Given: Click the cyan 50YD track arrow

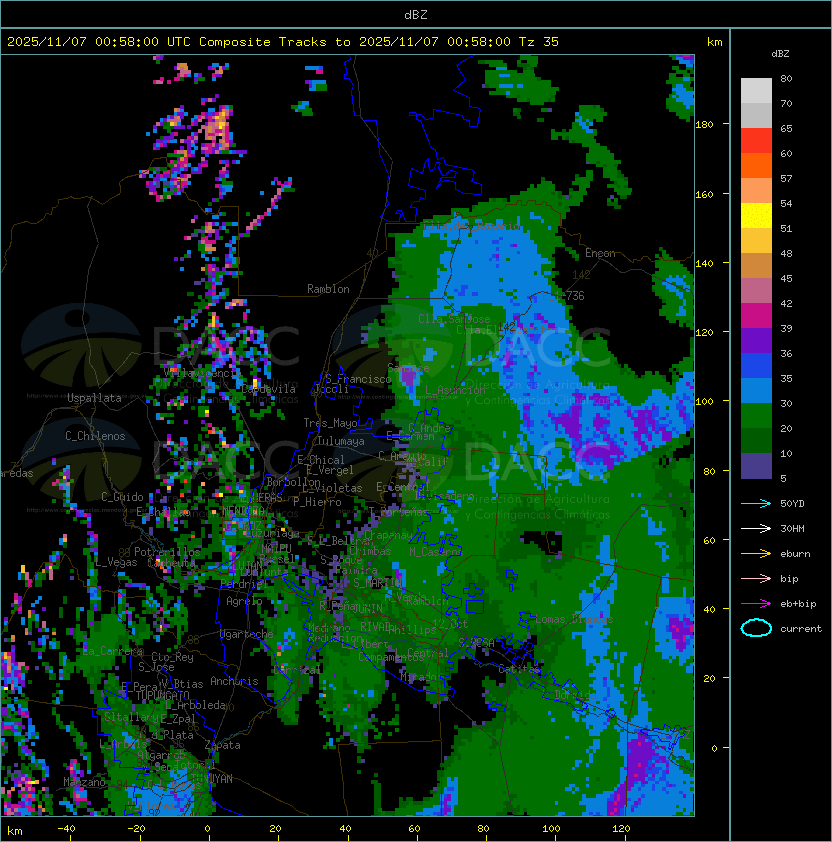Looking at the screenshot, I should pyautogui.click(x=756, y=504).
